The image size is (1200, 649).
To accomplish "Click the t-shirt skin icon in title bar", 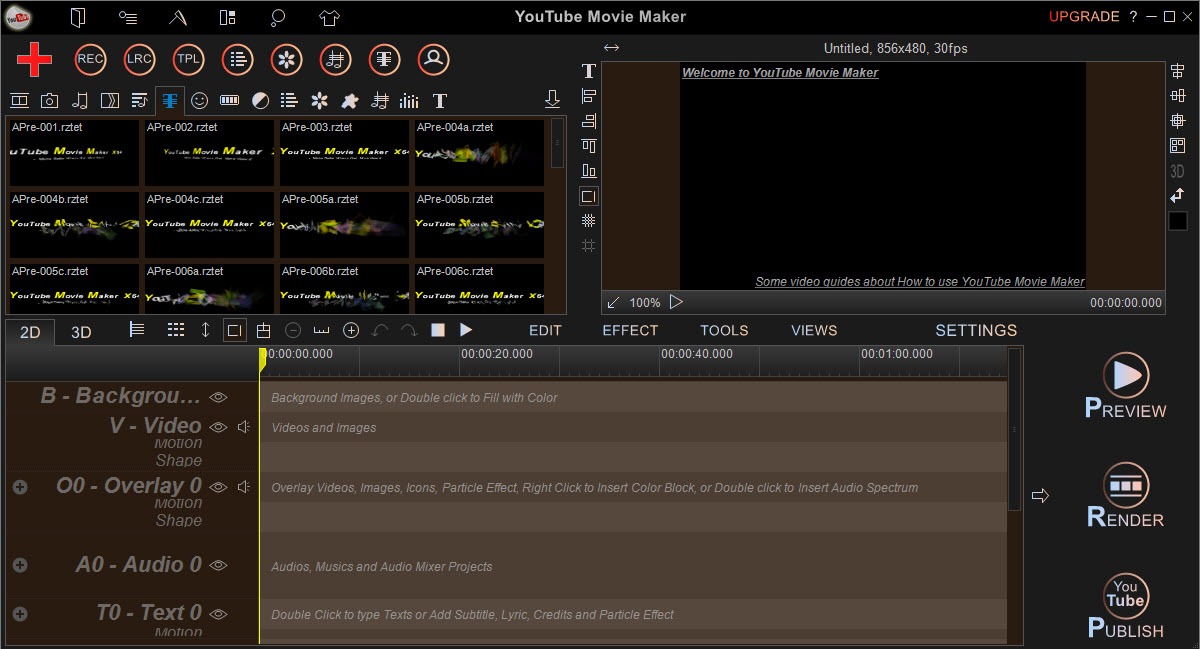I will 330,17.
